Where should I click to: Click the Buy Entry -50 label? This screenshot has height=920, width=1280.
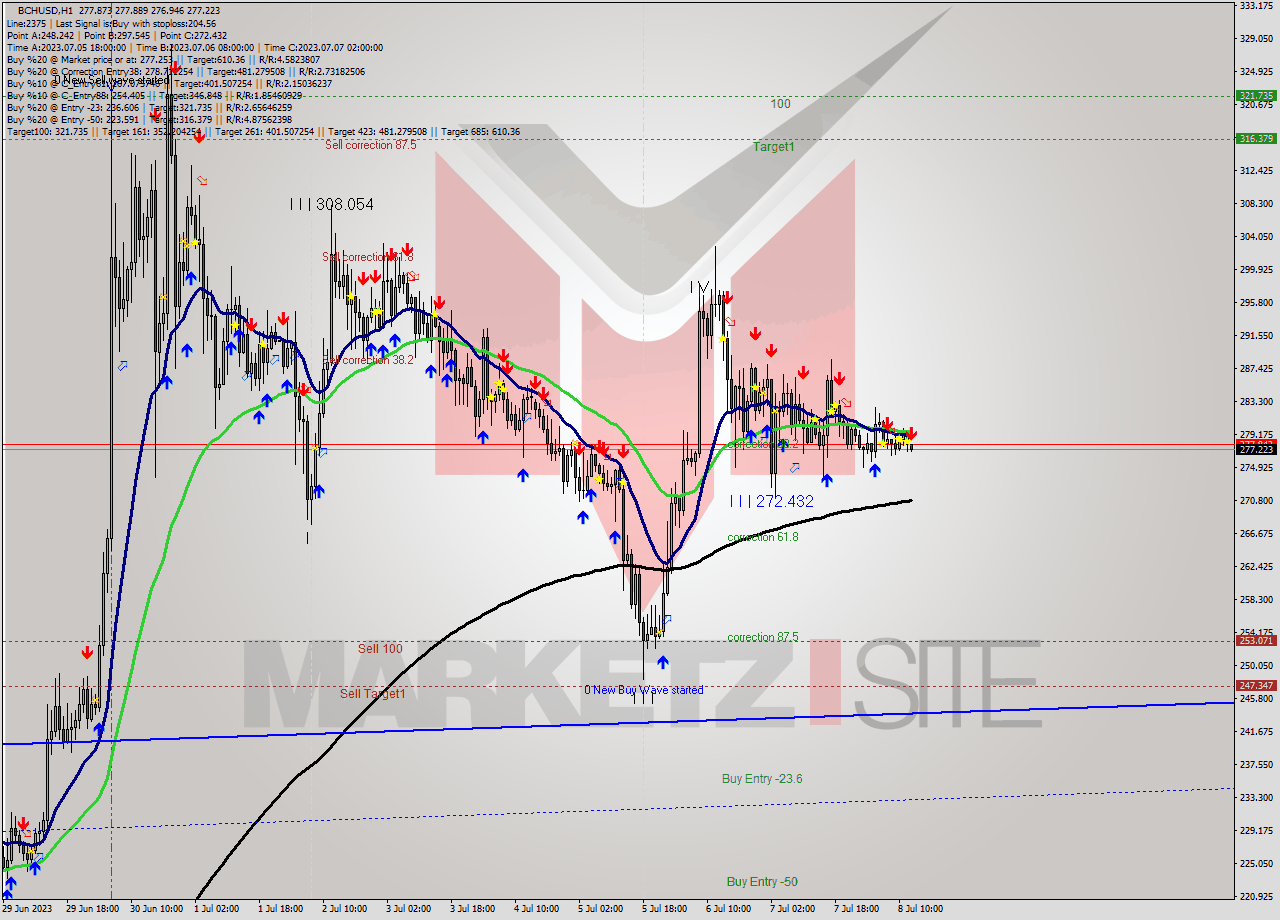762,882
